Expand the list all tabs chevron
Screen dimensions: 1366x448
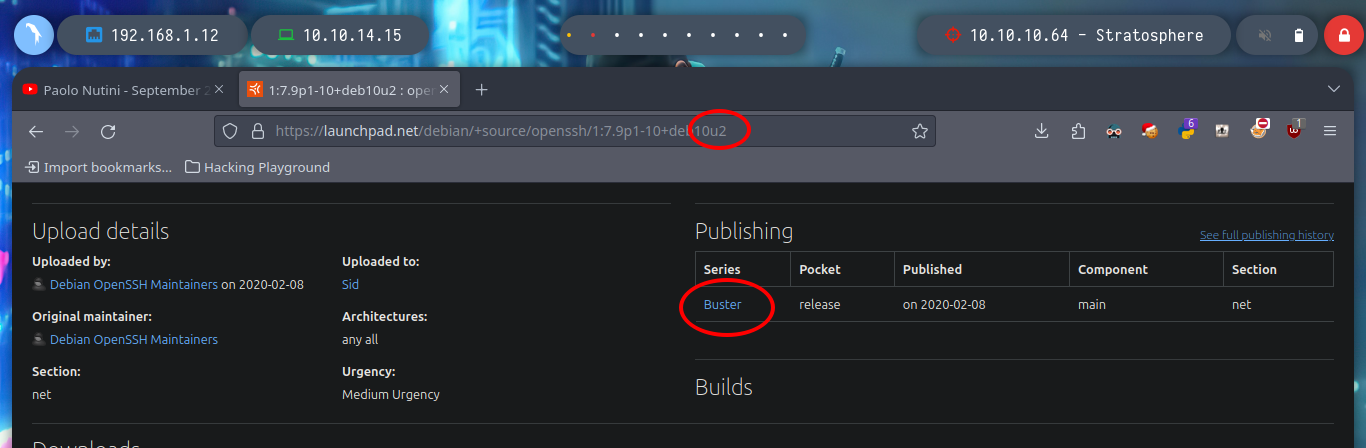[1333, 89]
